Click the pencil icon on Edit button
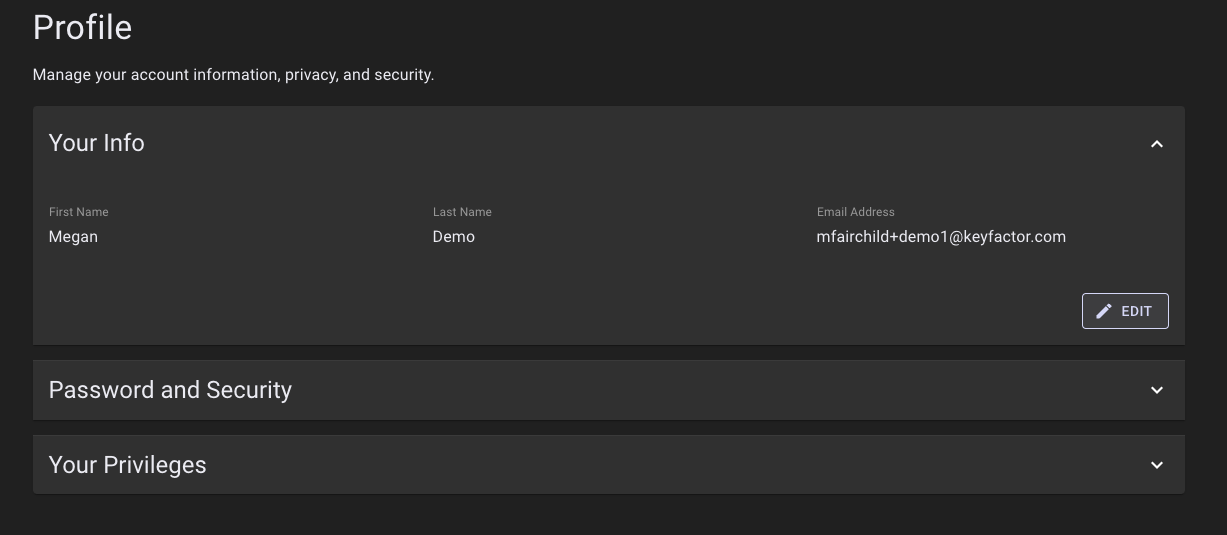Viewport: 1227px width, 535px height. 1104,311
